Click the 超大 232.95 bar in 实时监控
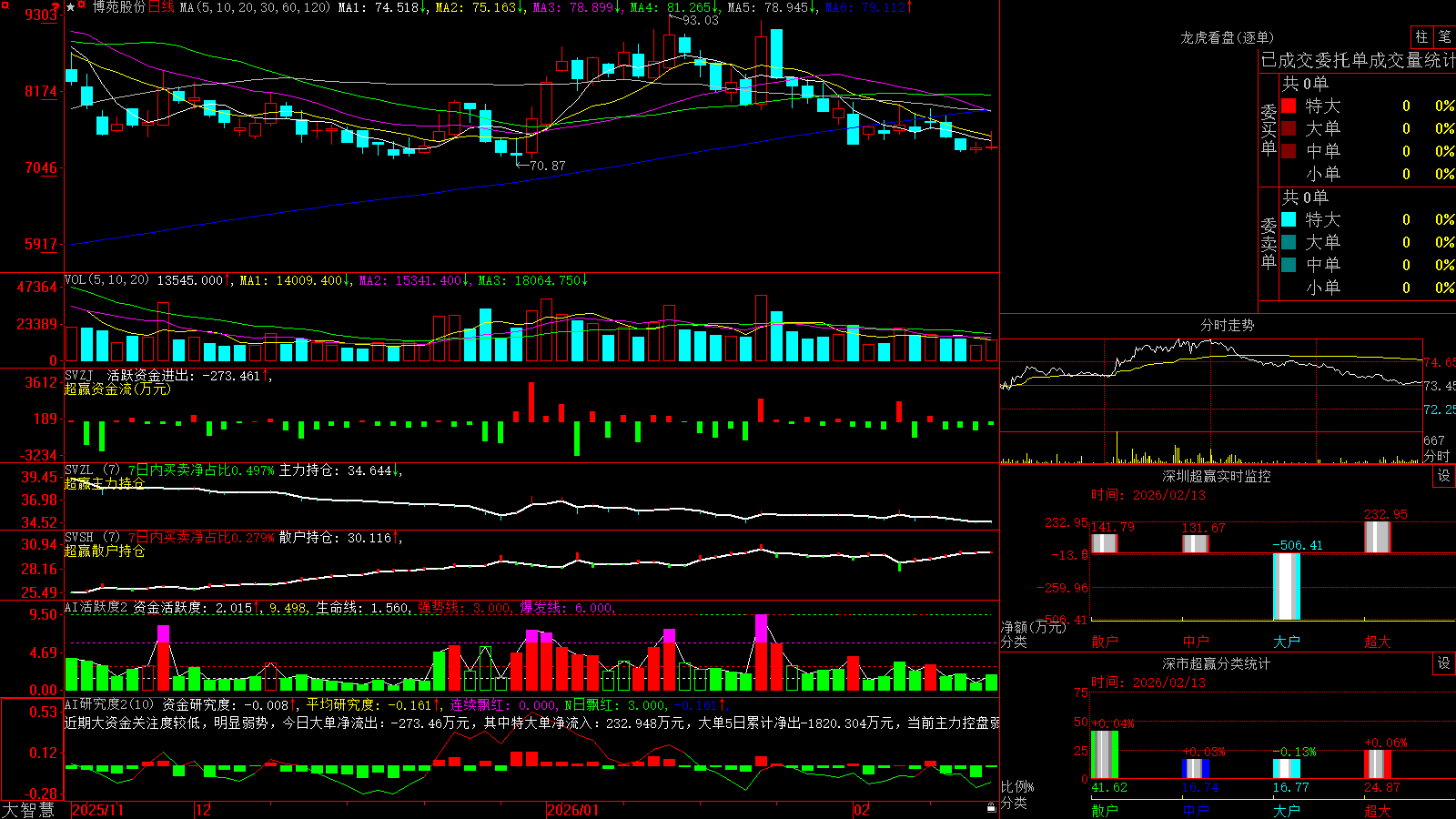The width and height of the screenshot is (1456, 819). tap(1378, 537)
